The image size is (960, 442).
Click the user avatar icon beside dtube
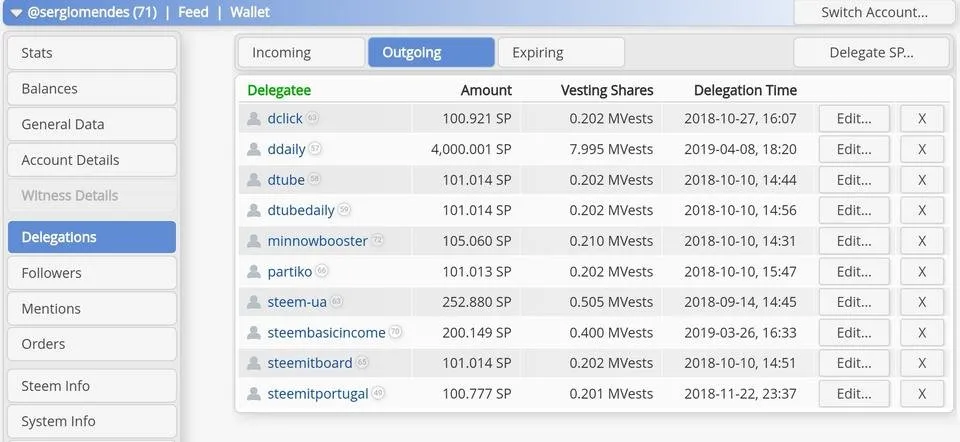pyautogui.click(x=254, y=179)
